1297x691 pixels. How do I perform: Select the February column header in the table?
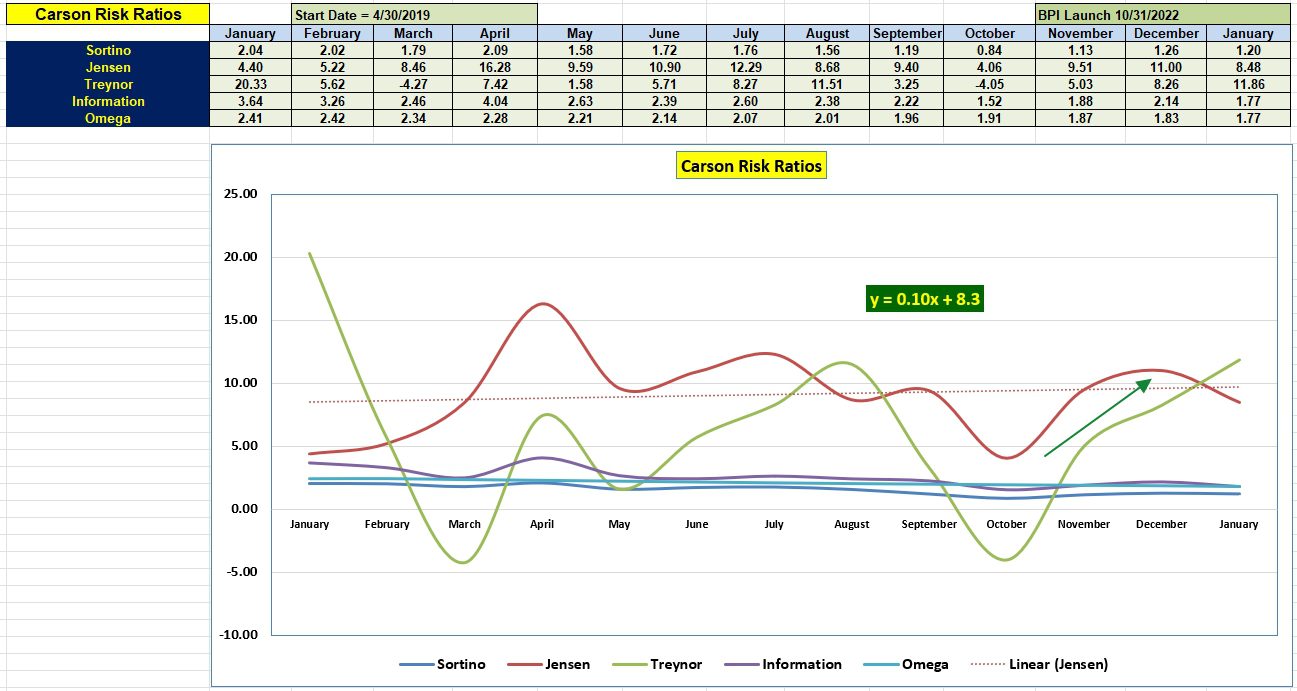pyautogui.click(x=333, y=33)
